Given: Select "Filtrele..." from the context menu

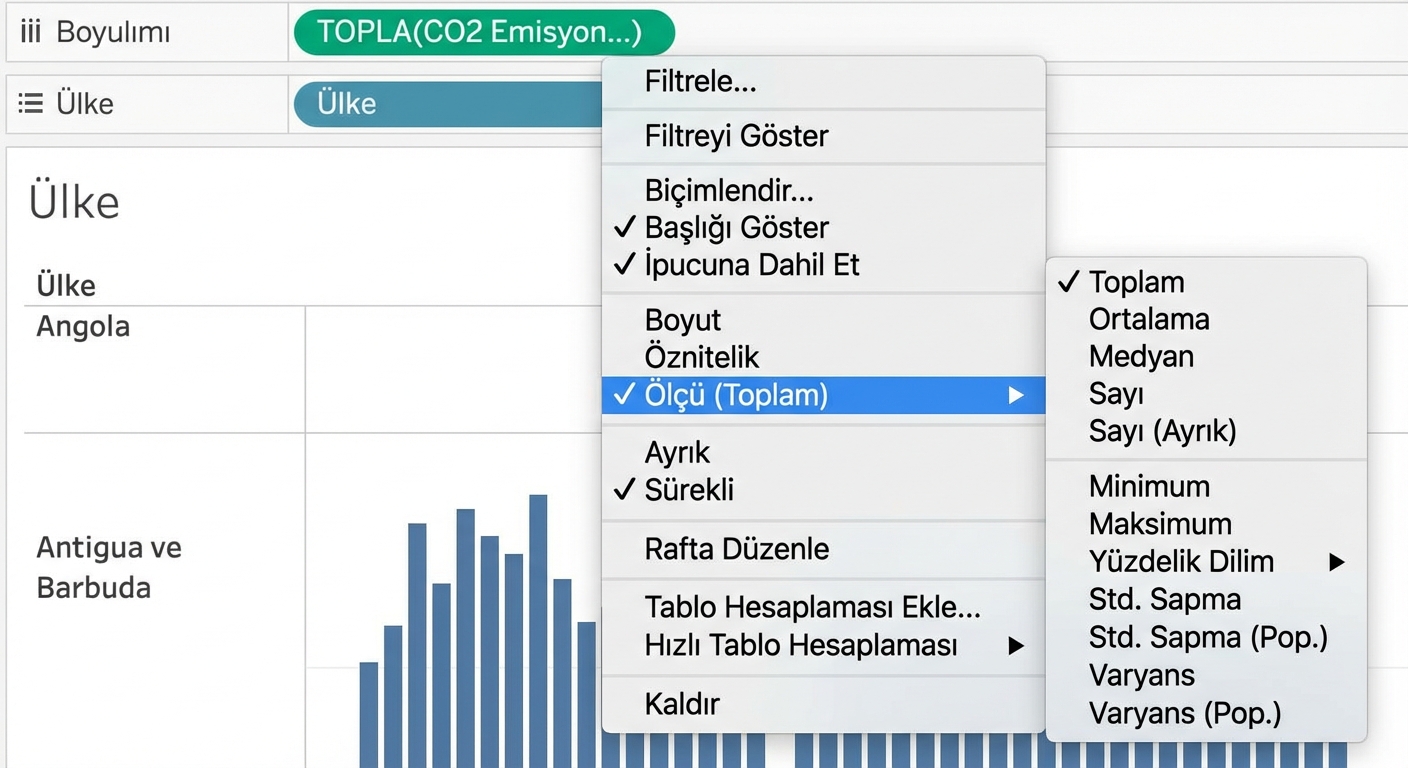Looking at the screenshot, I should pos(700,81).
